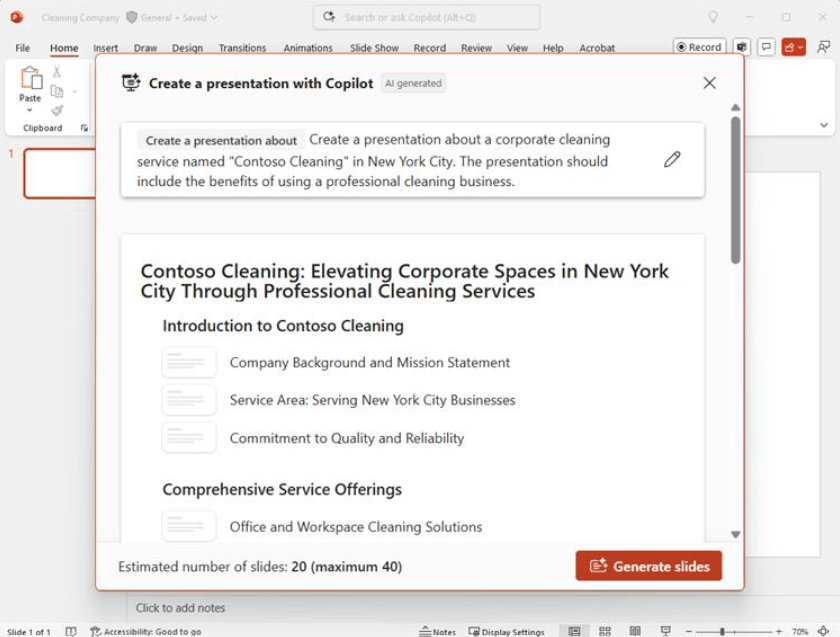The width and height of the screenshot is (840, 637).
Task: Close the Copilot presentation dialog
Action: tap(709, 83)
